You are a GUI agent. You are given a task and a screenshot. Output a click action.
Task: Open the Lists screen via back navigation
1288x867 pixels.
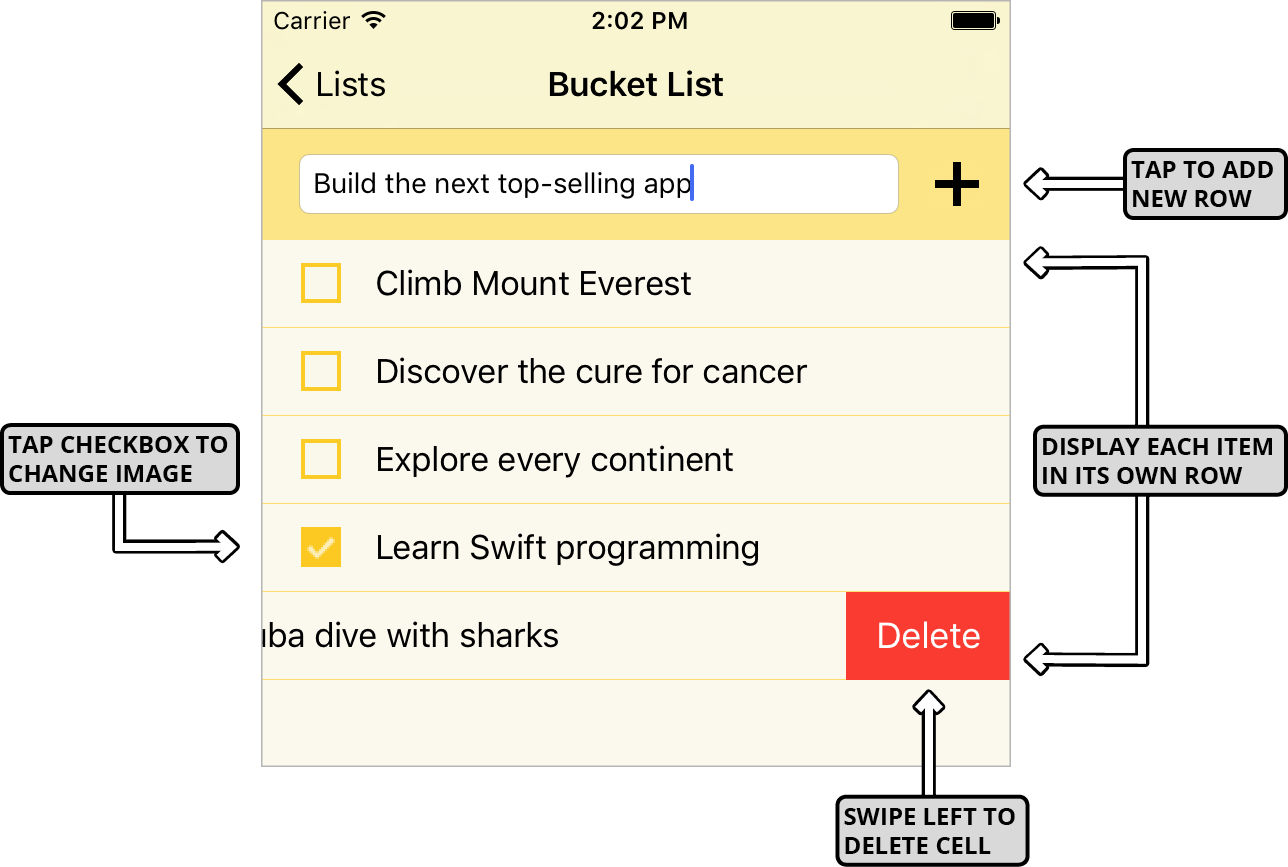[330, 84]
